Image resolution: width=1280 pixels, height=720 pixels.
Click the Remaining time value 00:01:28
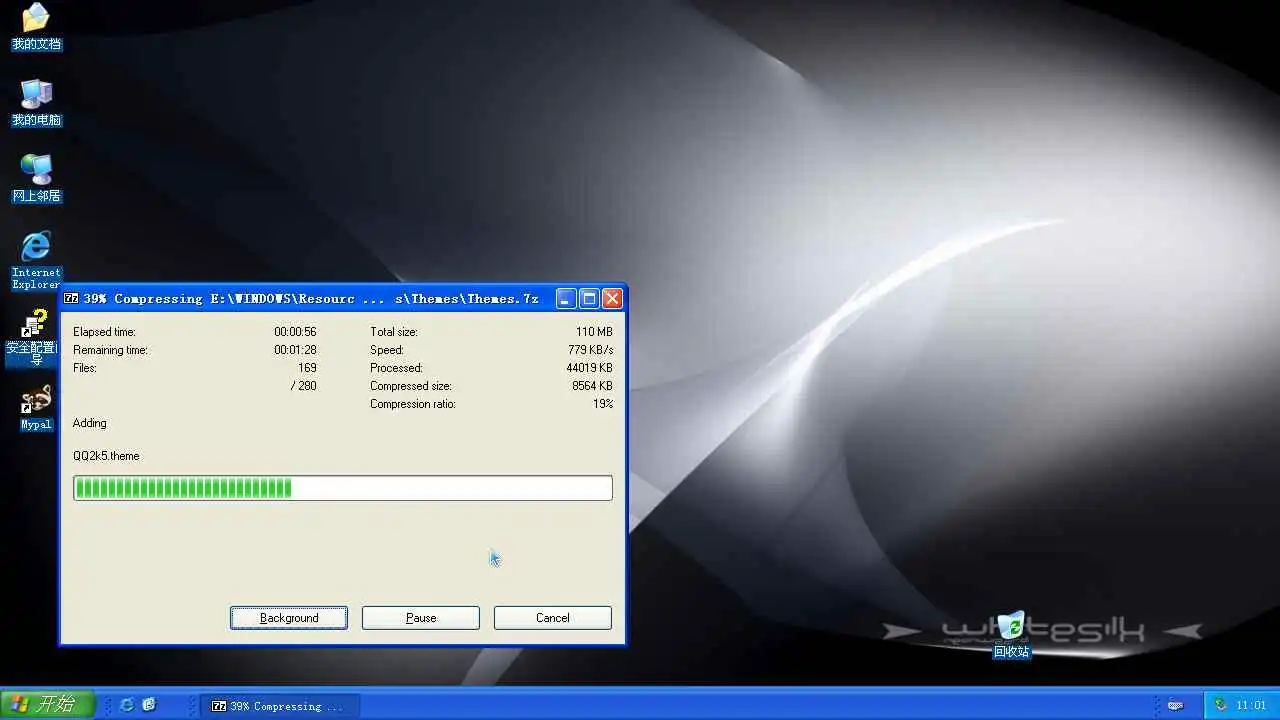[295, 350]
